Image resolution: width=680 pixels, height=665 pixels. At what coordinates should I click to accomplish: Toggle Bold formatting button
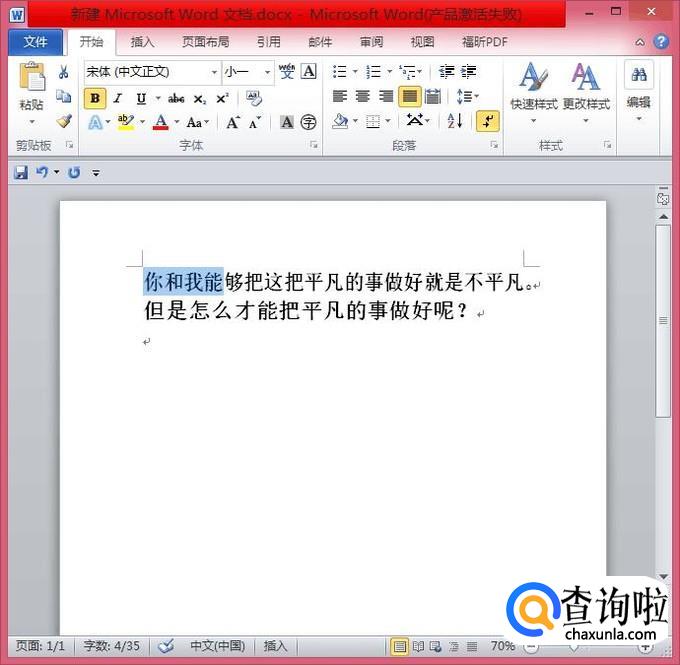click(95, 98)
